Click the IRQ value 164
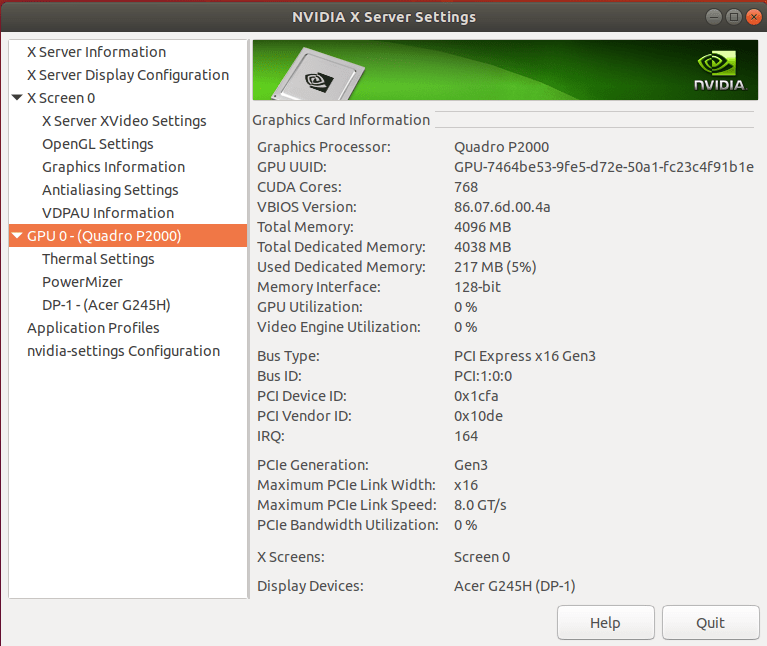767x646 pixels. [x=466, y=436]
